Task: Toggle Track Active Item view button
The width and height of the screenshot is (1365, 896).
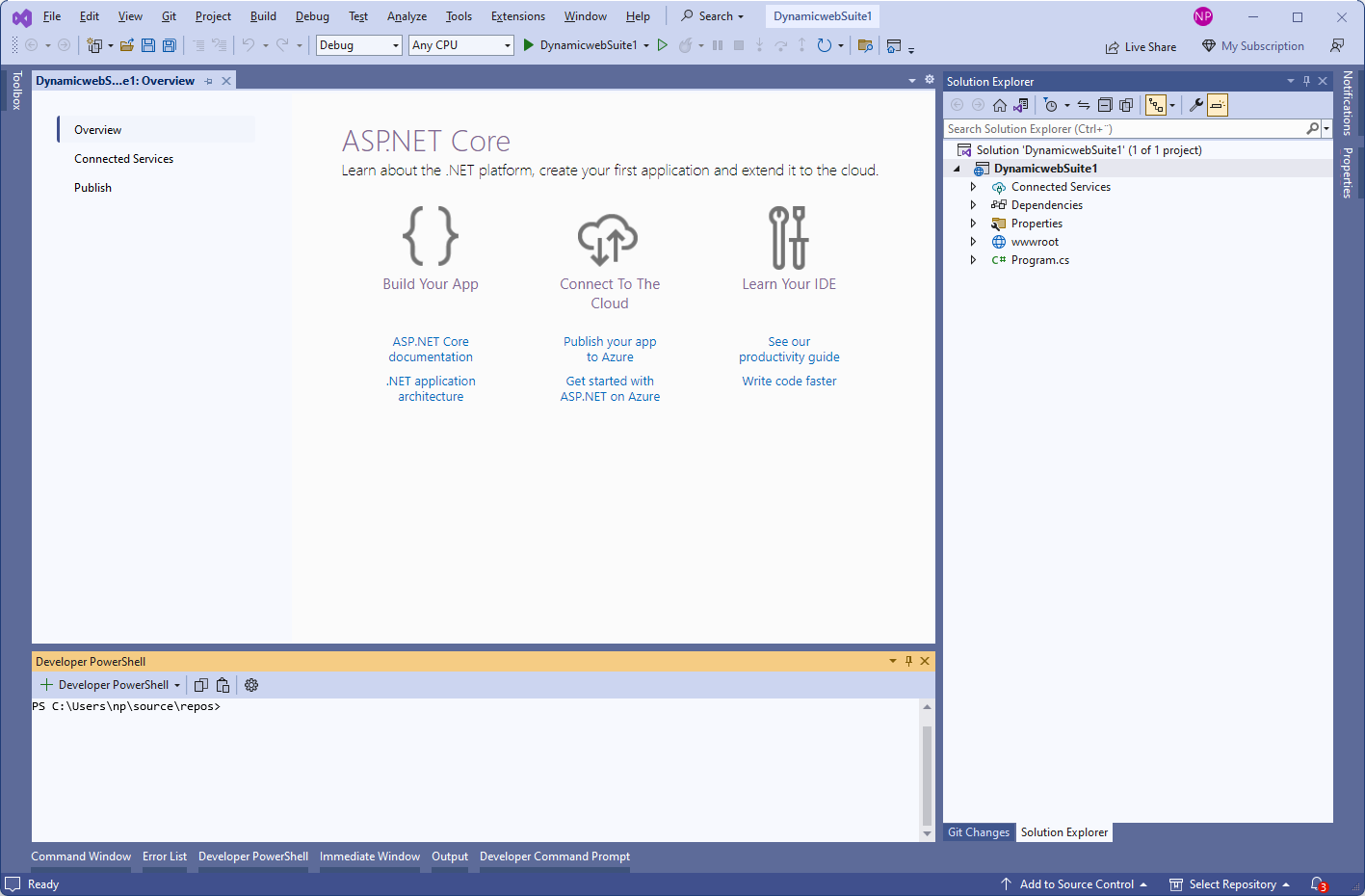Action: pyautogui.click(x=1156, y=105)
